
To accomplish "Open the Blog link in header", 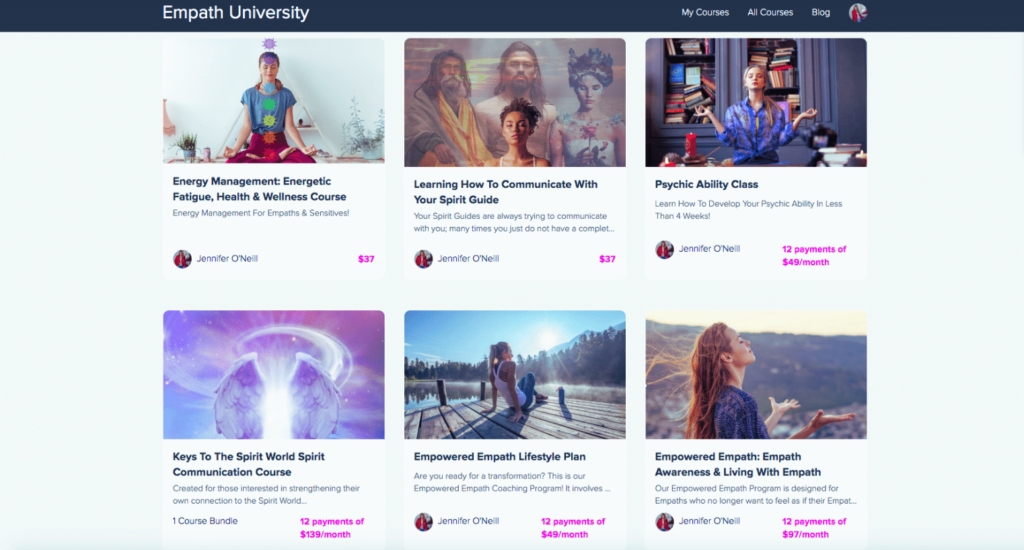I will (820, 12).
